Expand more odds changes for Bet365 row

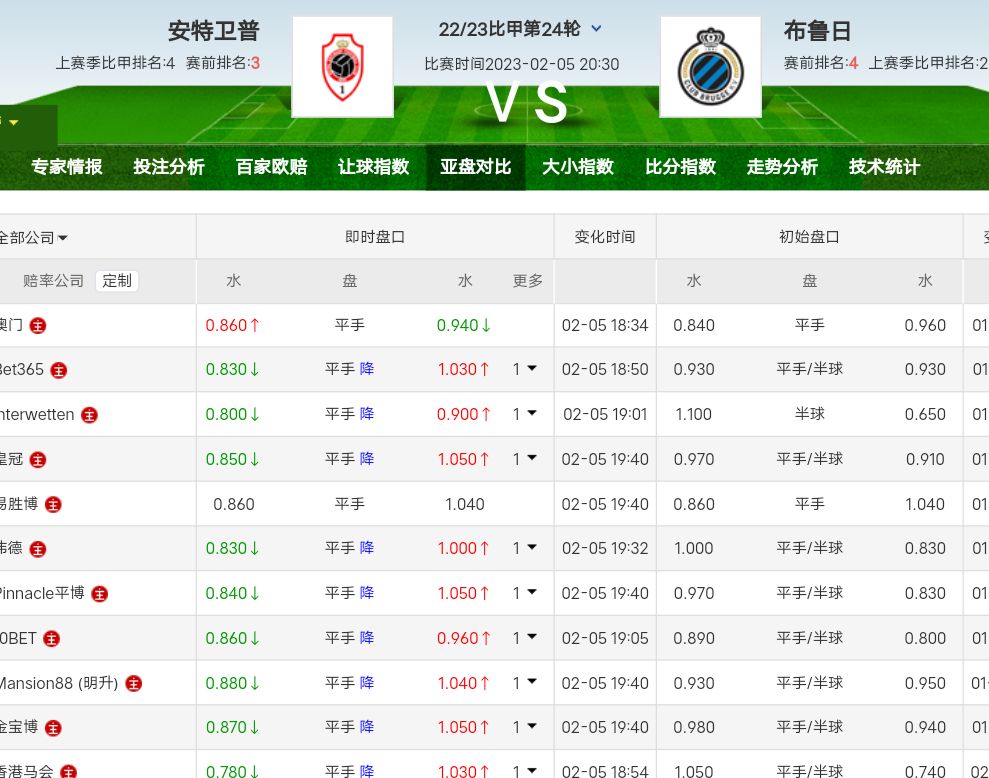click(x=525, y=369)
